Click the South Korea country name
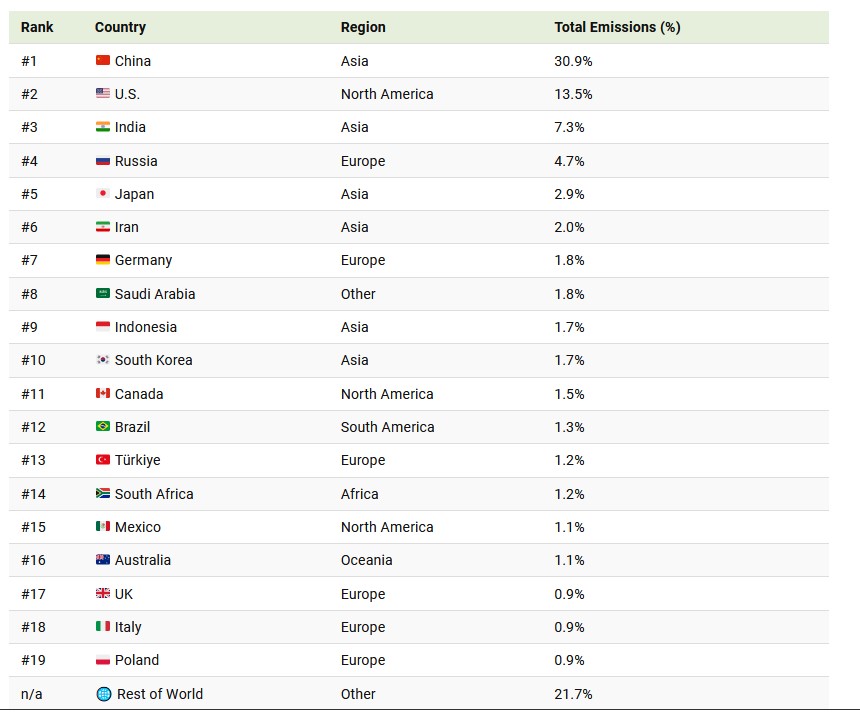 tap(154, 360)
